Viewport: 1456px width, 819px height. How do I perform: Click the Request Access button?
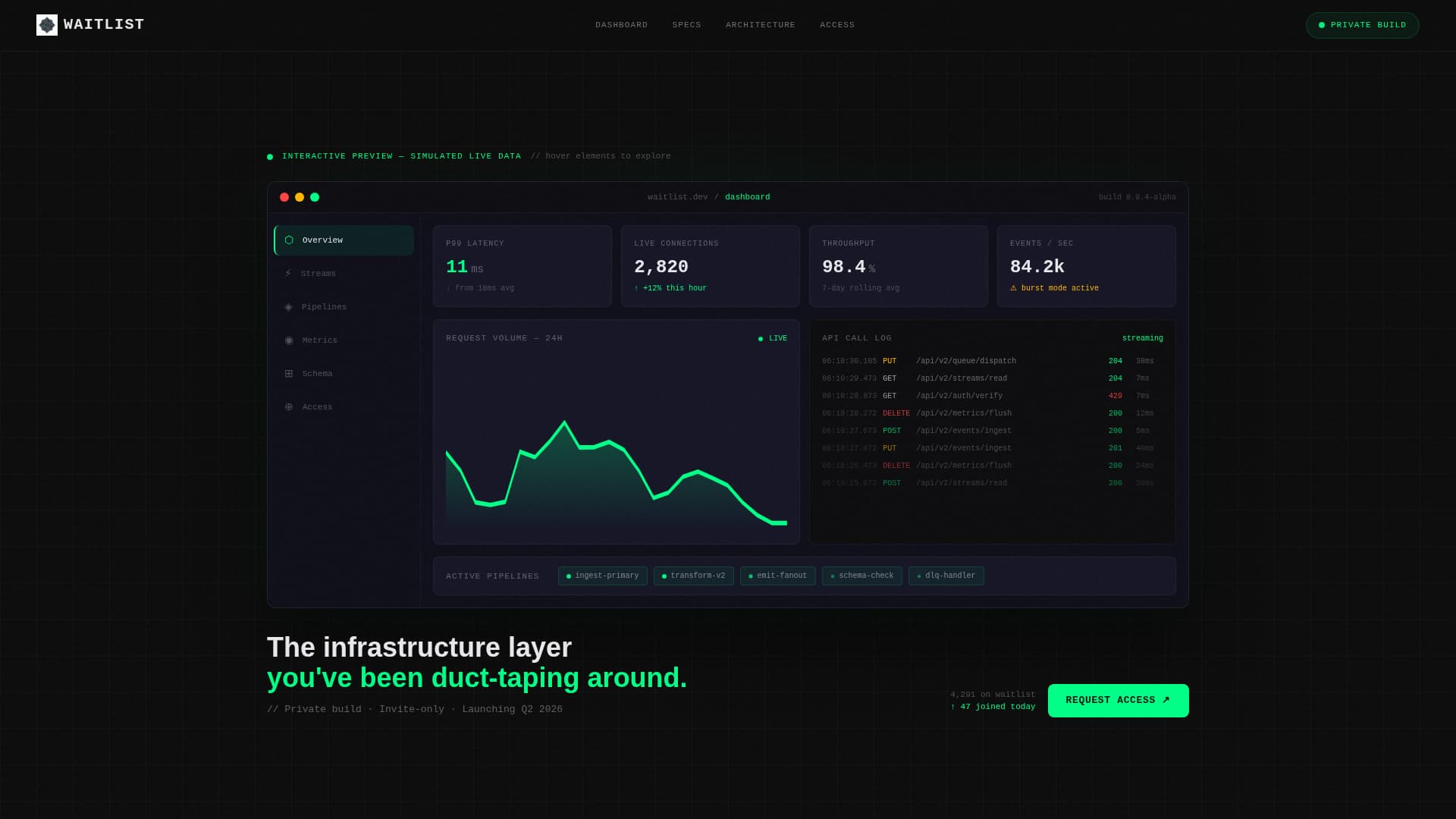pos(1118,701)
